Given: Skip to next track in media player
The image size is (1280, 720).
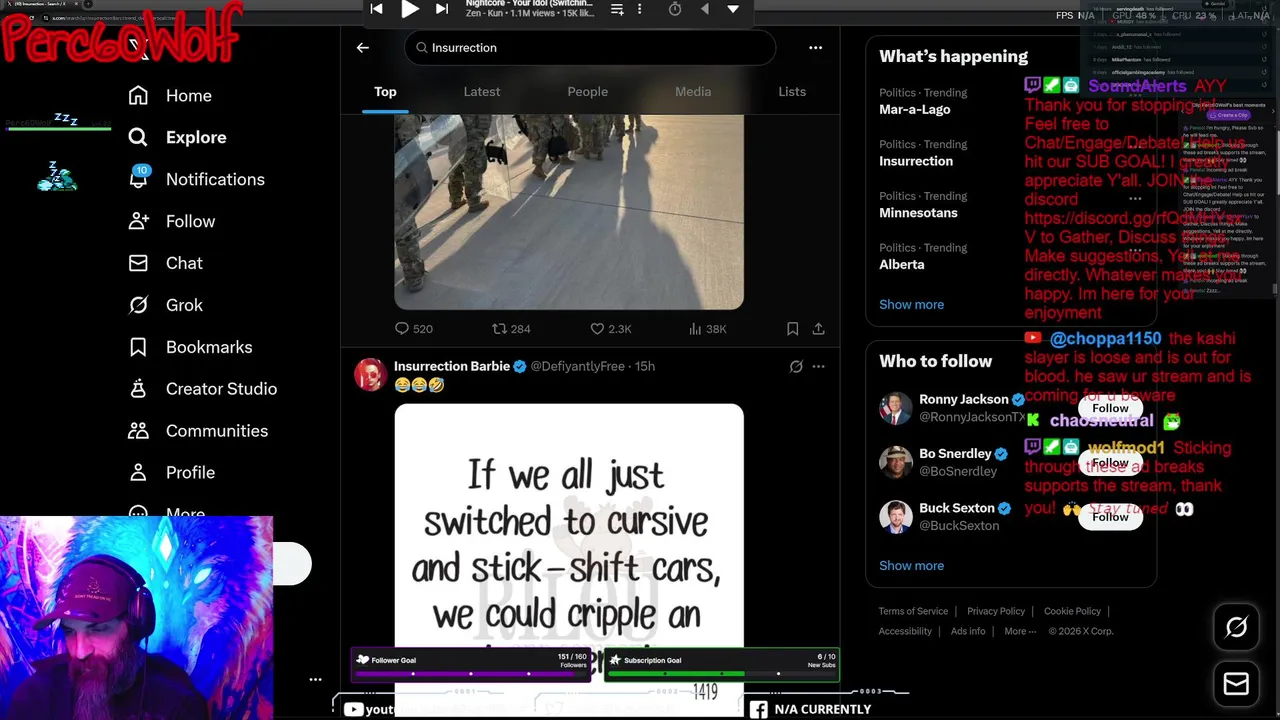Looking at the screenshot, I should (x=442, y=9).
